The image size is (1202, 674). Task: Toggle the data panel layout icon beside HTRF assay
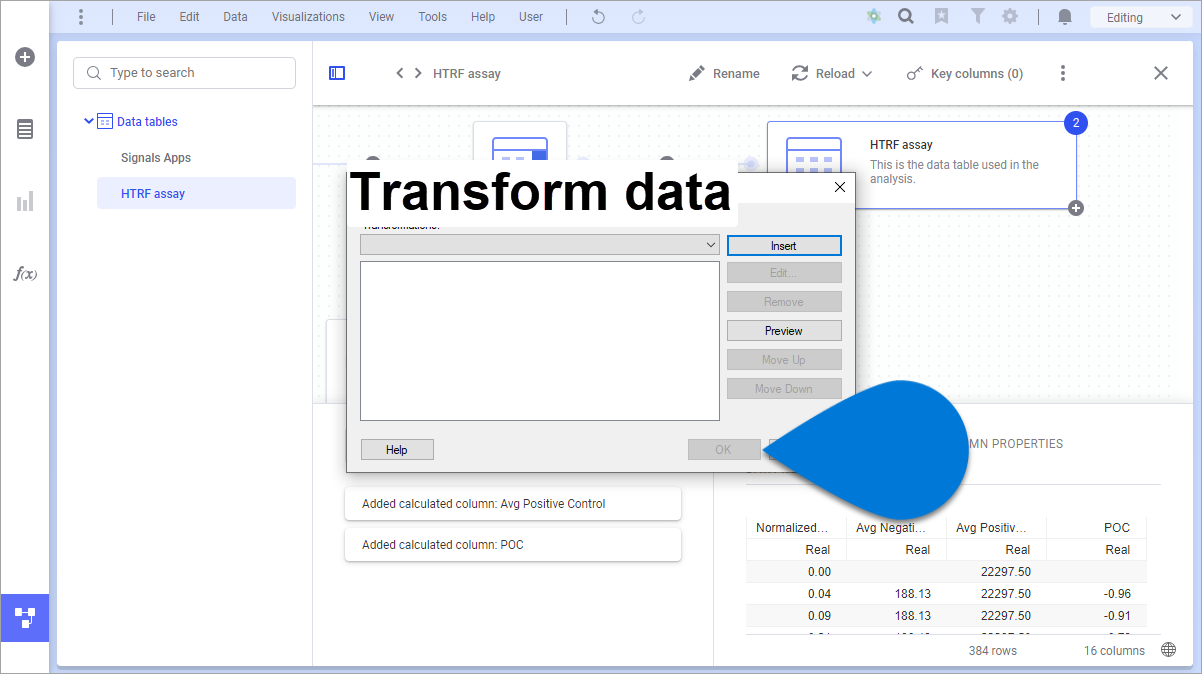[337, 73]
